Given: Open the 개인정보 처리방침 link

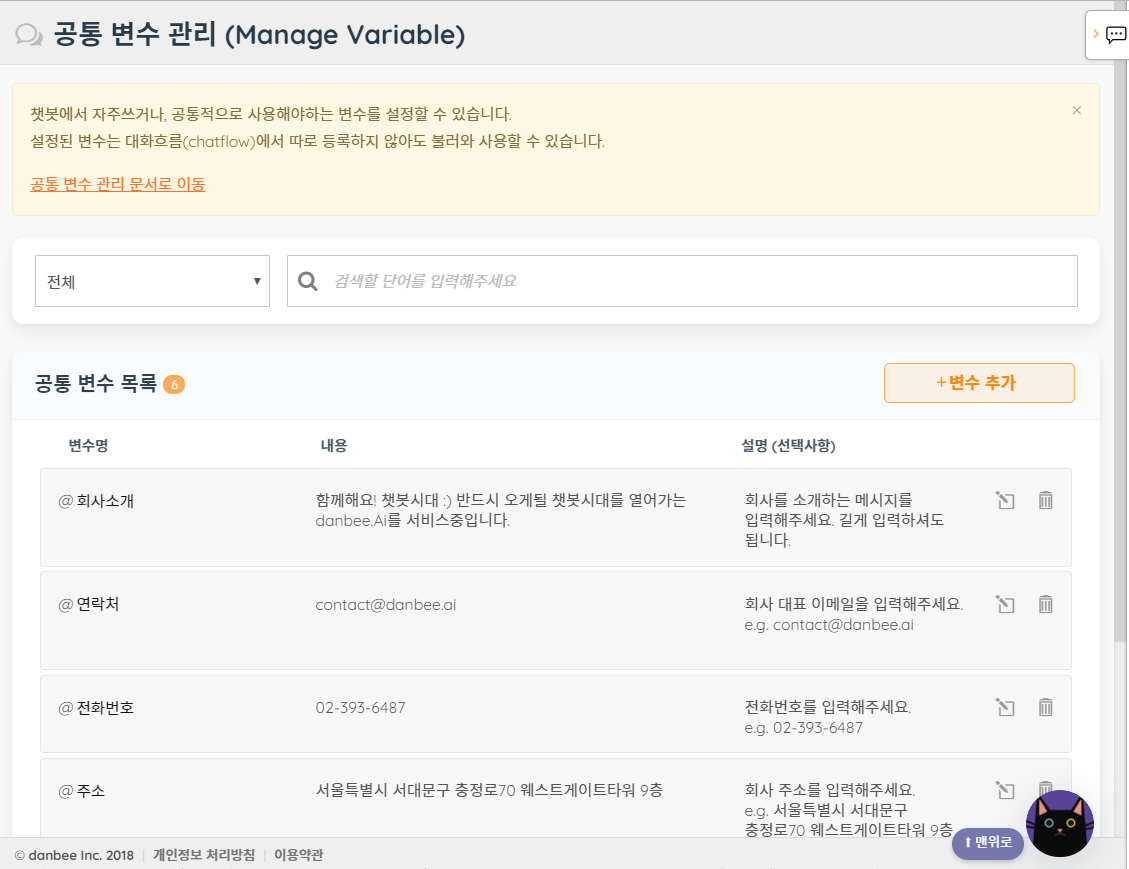Looking at the screenshot, I should click(204, 855).
